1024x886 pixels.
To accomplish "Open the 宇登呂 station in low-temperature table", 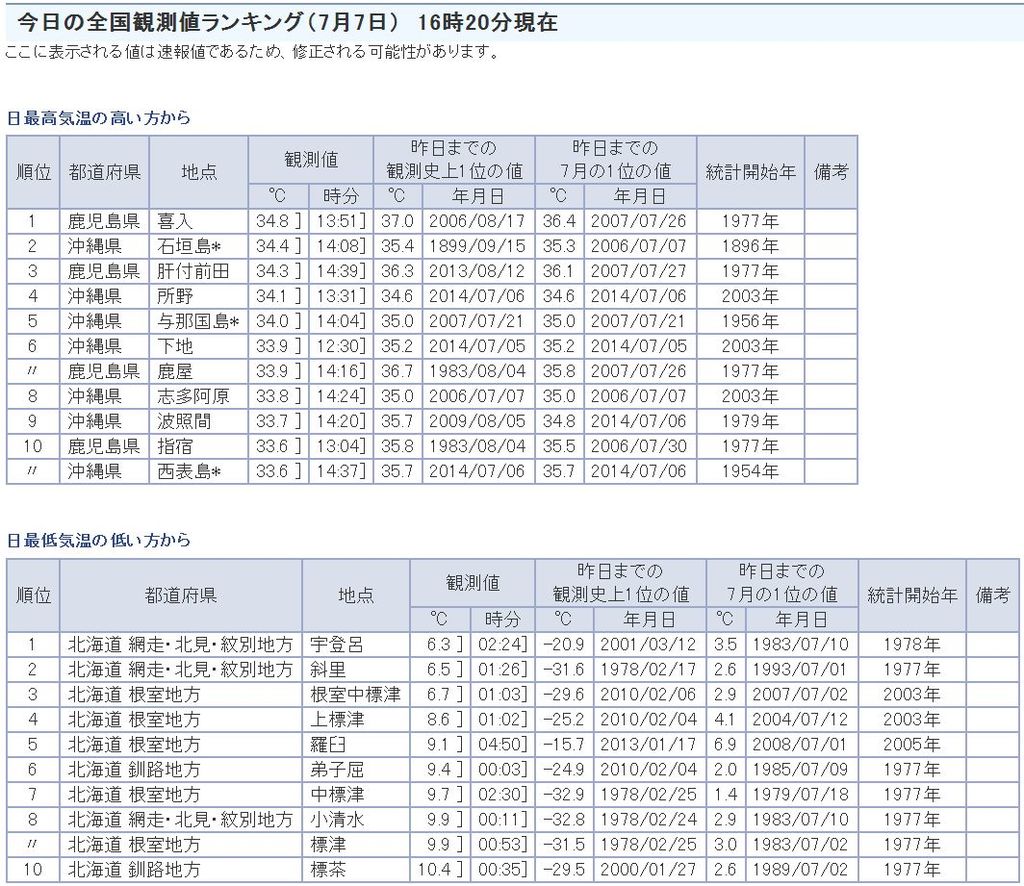I will click(x=337, y=645).
